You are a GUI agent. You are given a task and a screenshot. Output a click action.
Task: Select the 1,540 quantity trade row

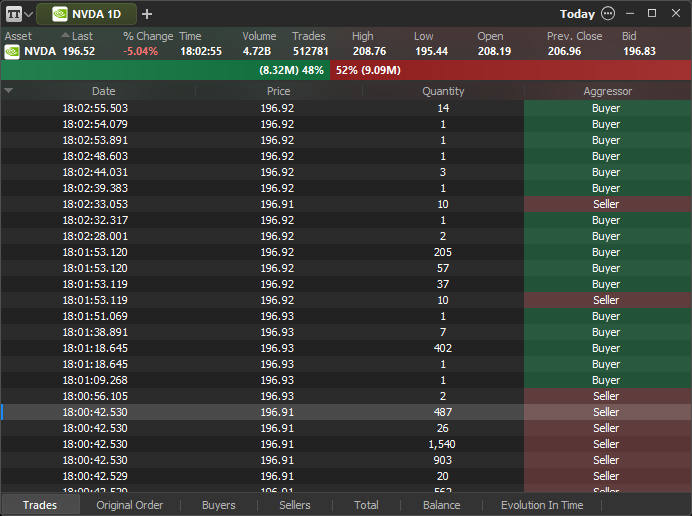(346, 444)
